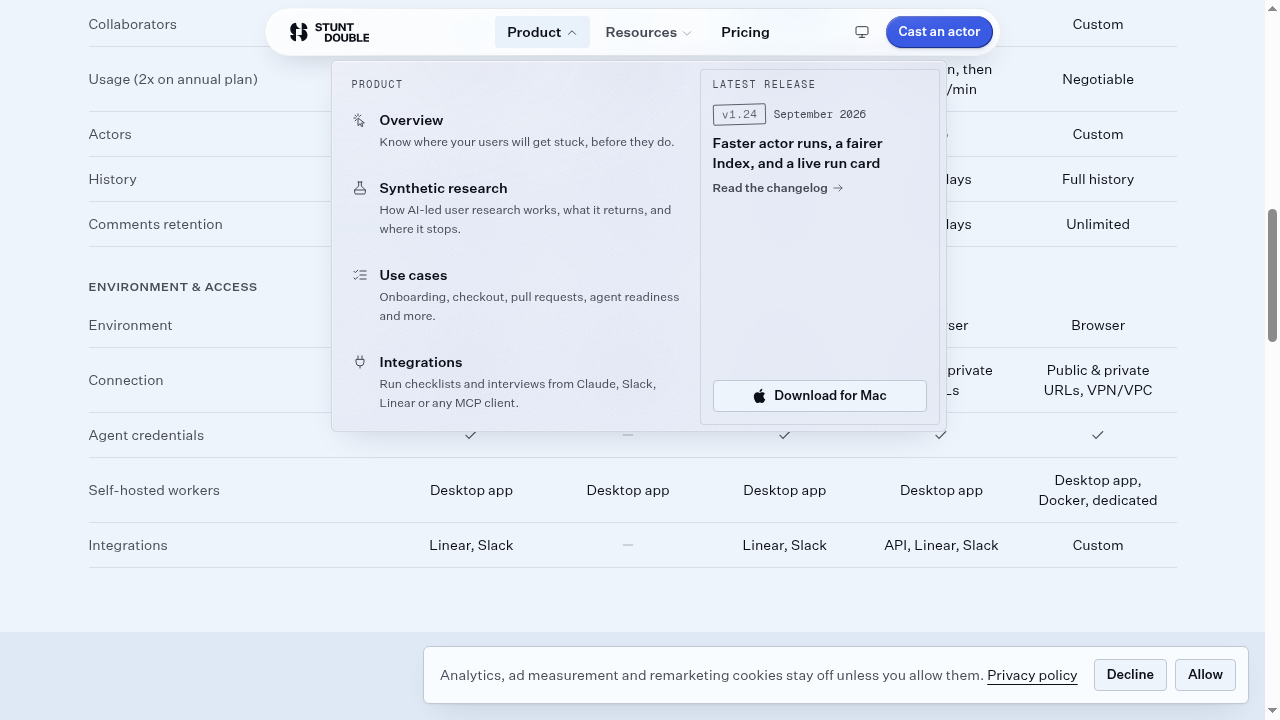Open the Privacy policy link
The height and width of the screenshot is (720, 1280).
pos(1032,676)
